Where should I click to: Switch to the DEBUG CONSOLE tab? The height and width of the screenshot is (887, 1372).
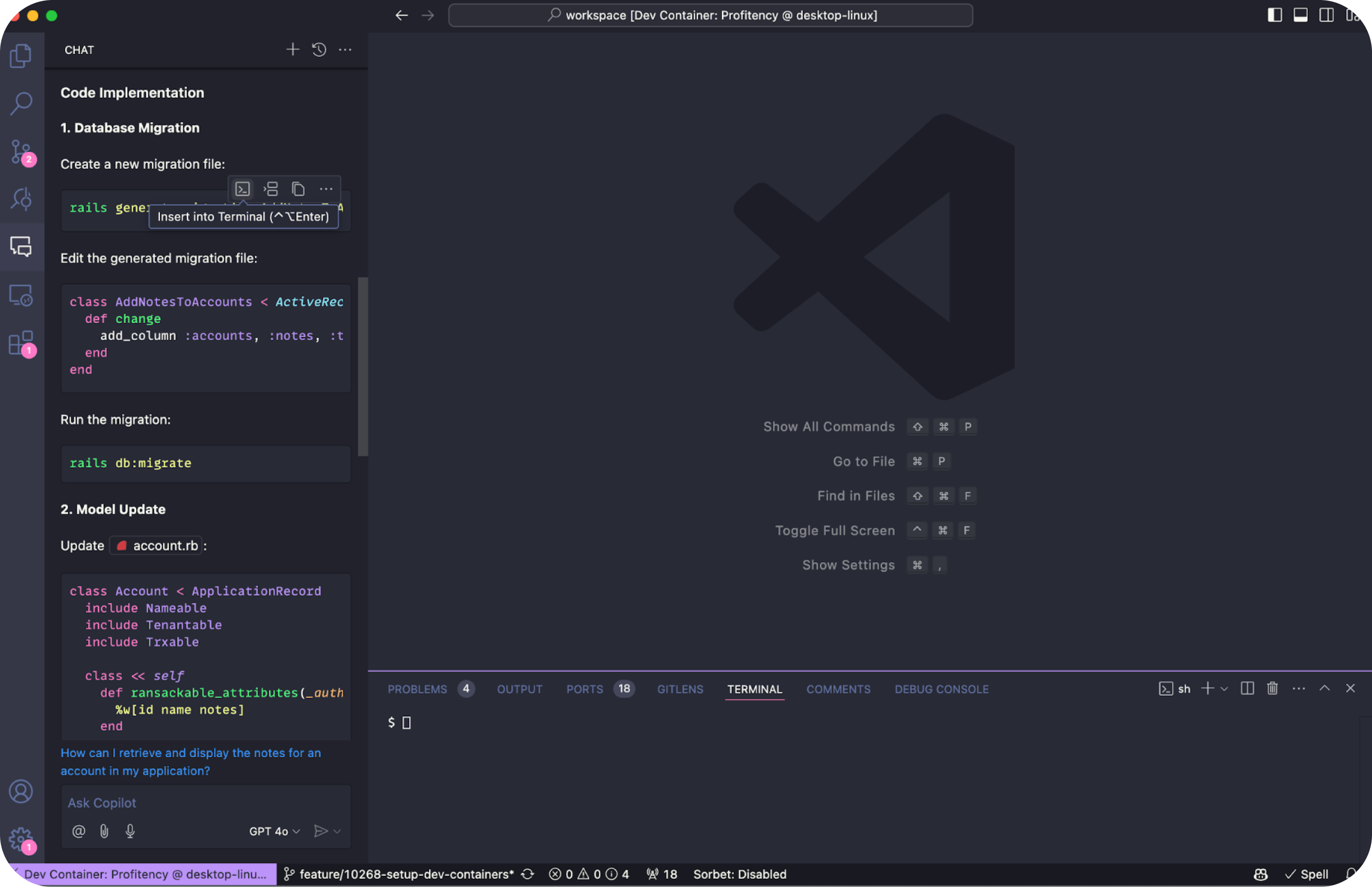(x=941, y=689)
